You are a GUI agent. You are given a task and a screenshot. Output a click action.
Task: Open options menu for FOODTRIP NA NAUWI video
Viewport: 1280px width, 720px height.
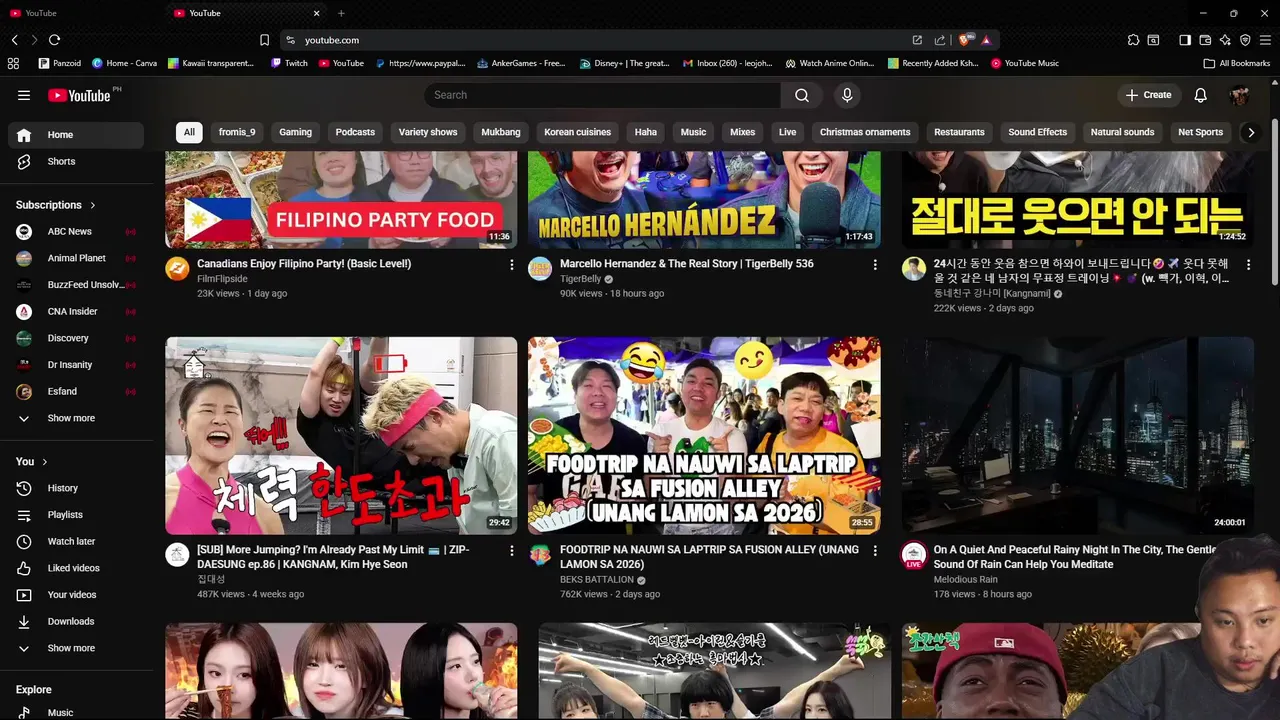click(875, 551)
